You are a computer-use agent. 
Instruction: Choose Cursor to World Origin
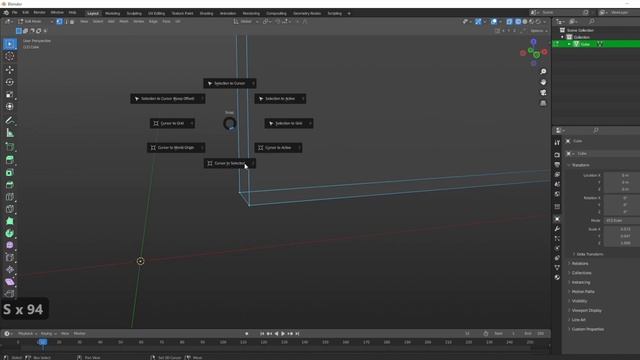point(176,148)
